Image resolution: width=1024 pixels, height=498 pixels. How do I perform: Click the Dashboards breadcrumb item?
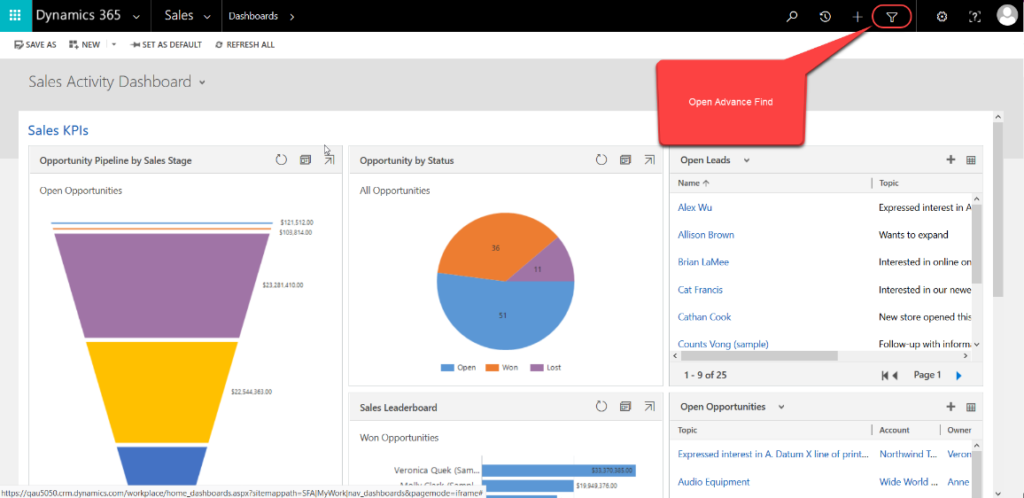253,16
